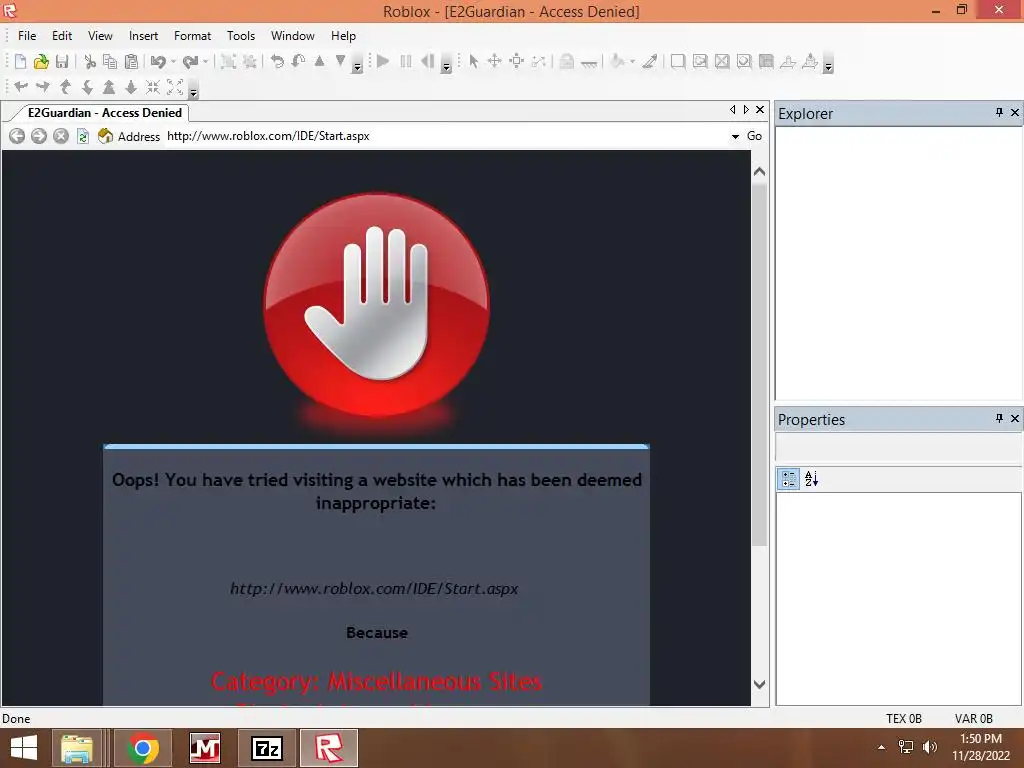Expand the run toolbar overflow options
This screenshot has height=768, width=1024.
[x=446, y=66]
